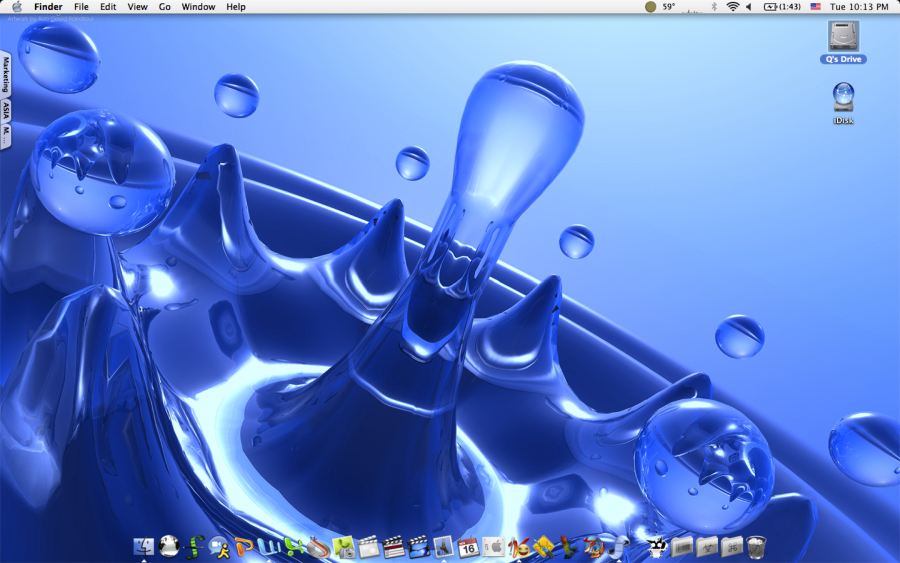Open the View menu
The width and height of the screenshot is (900, 563).
pyautogui.click(x=137, y=7)
